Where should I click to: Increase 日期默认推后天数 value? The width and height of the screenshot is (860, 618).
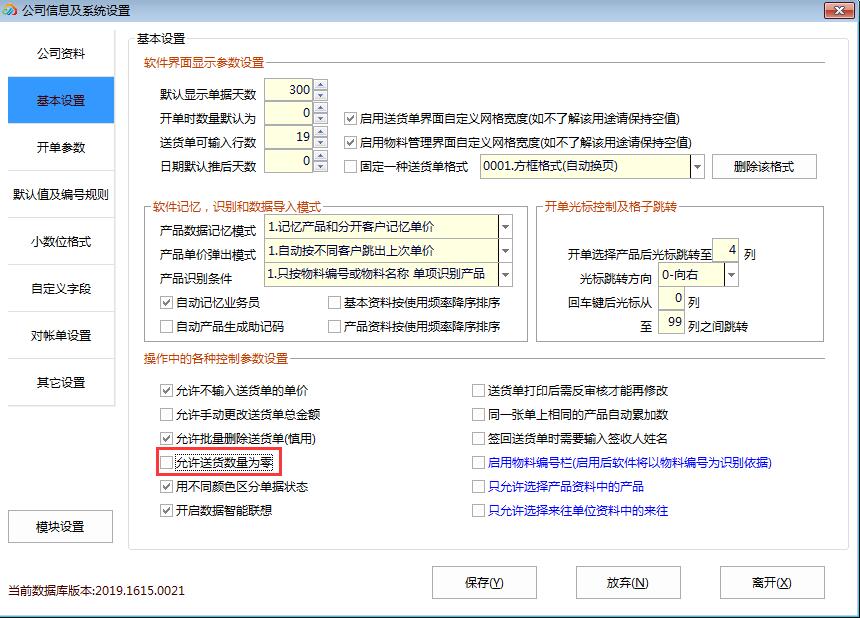[321, 156]
